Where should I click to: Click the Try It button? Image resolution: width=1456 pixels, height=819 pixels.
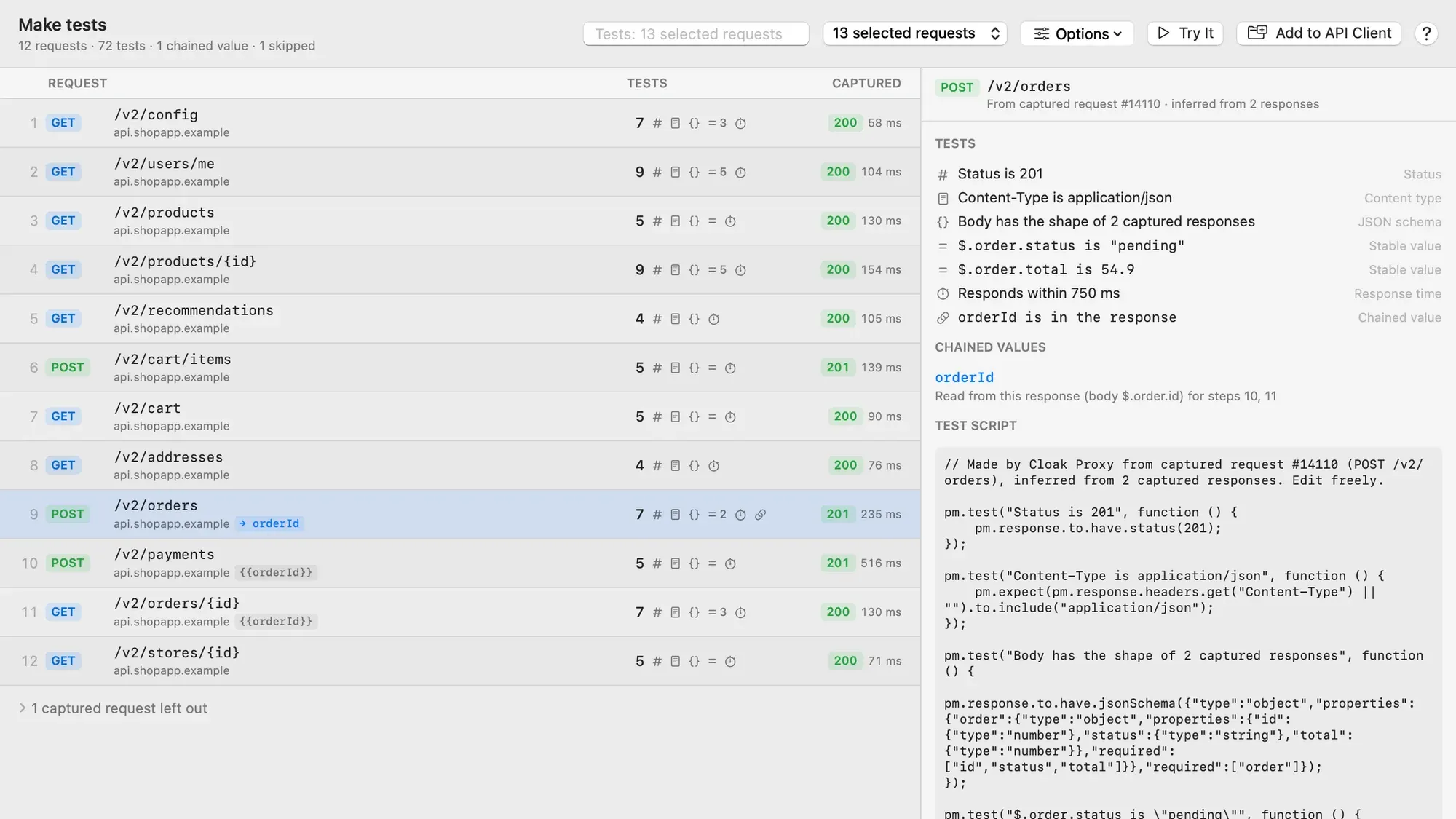pyautogui.click(x=1185, y=33)
